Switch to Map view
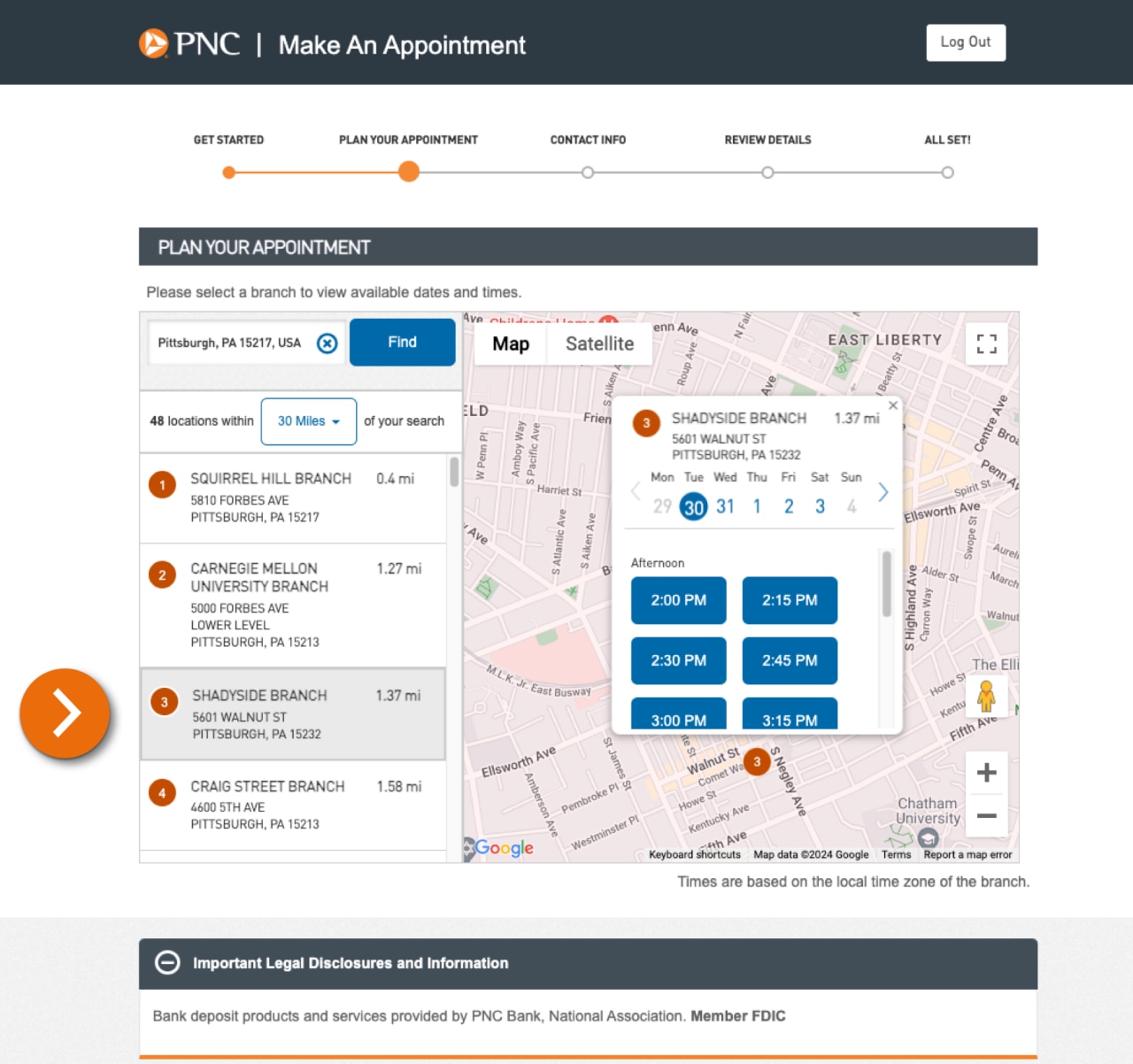The width and height of the screenshot is (1133, 1064). [x=510, y=343]
